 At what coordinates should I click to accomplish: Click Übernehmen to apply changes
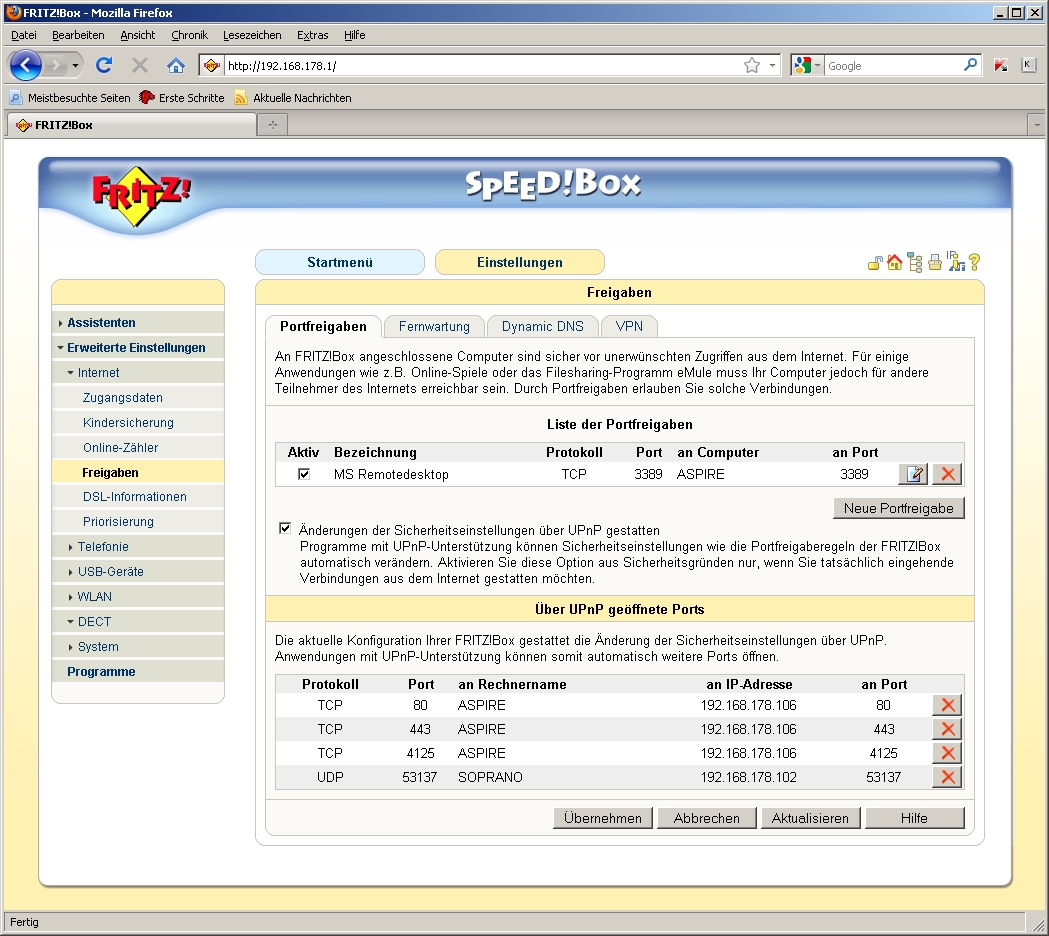click(x=603, y=818)
